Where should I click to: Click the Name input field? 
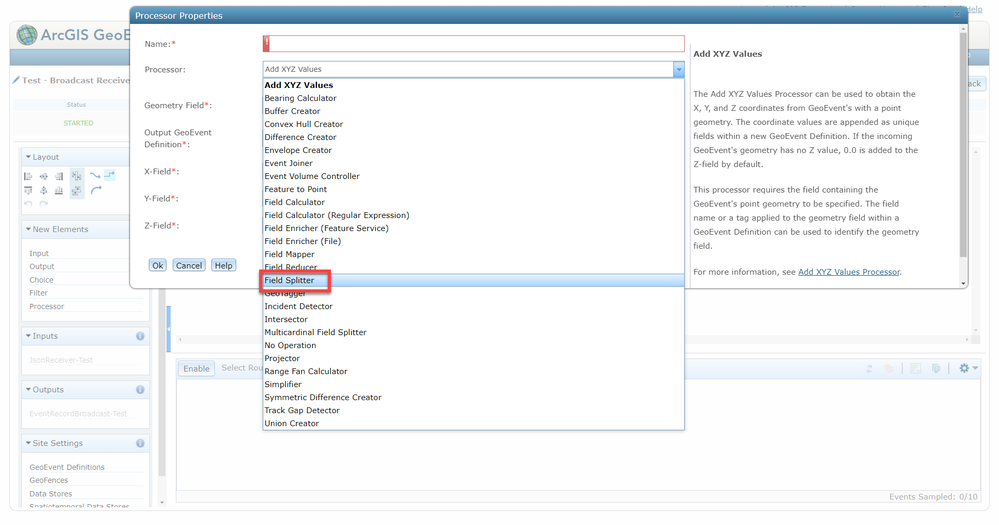[473, 43]
